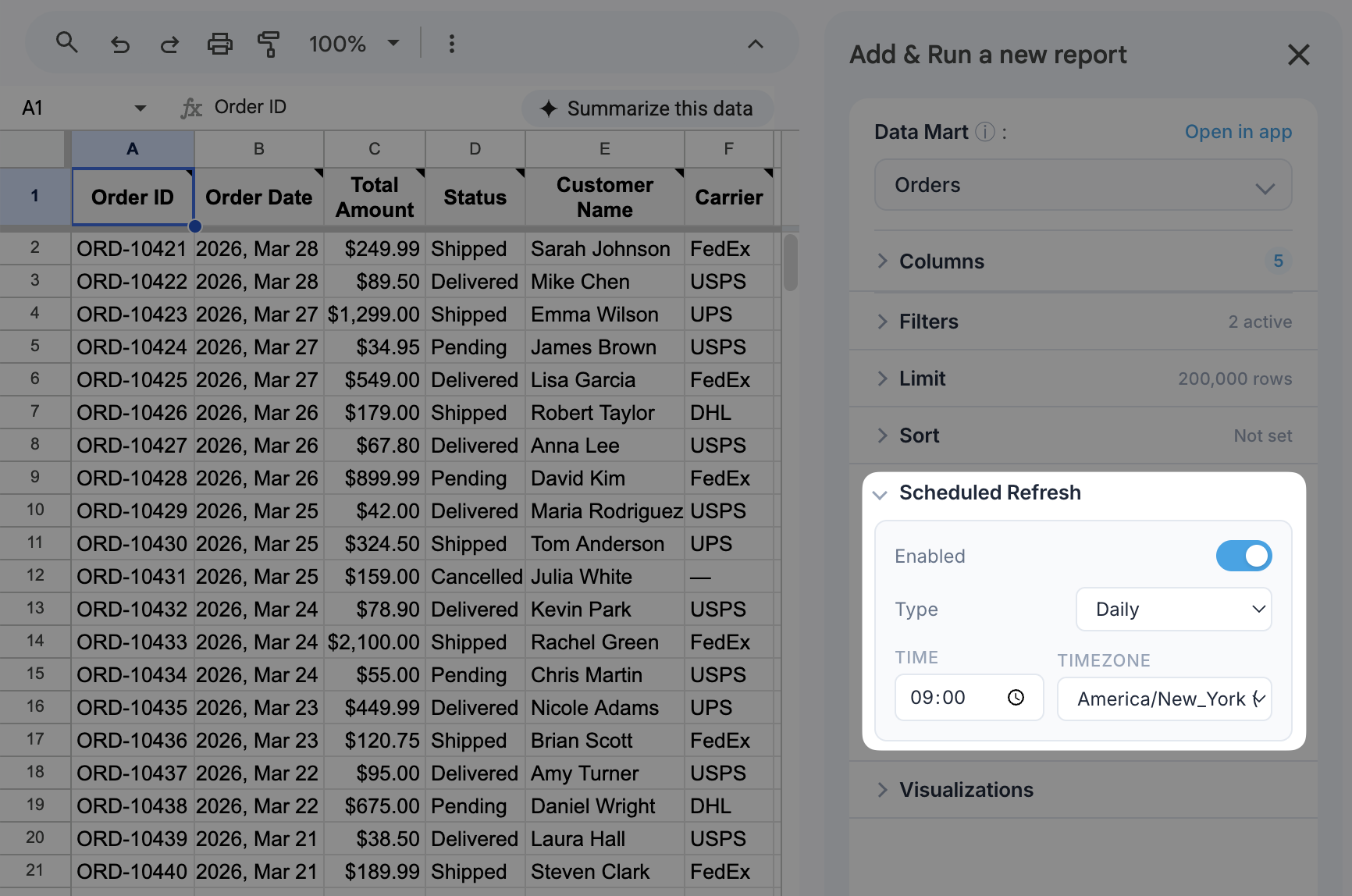Screen dimensions: 1352x896
Task: Click the undo arrow icon
Action: coord(119,44)
